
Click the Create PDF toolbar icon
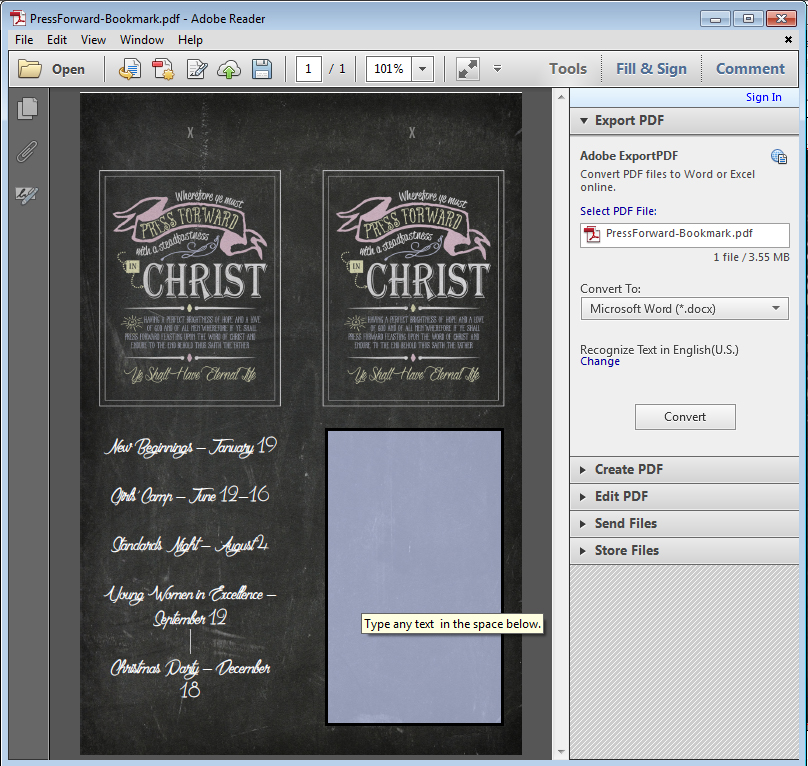(163, 69)
